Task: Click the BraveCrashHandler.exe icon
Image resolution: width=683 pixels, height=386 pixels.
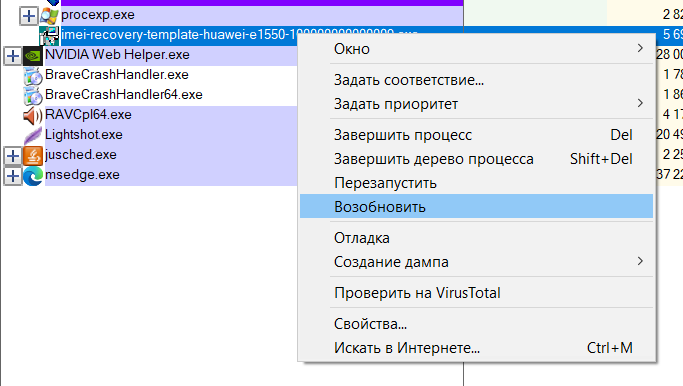Action: tap(33, 76)
